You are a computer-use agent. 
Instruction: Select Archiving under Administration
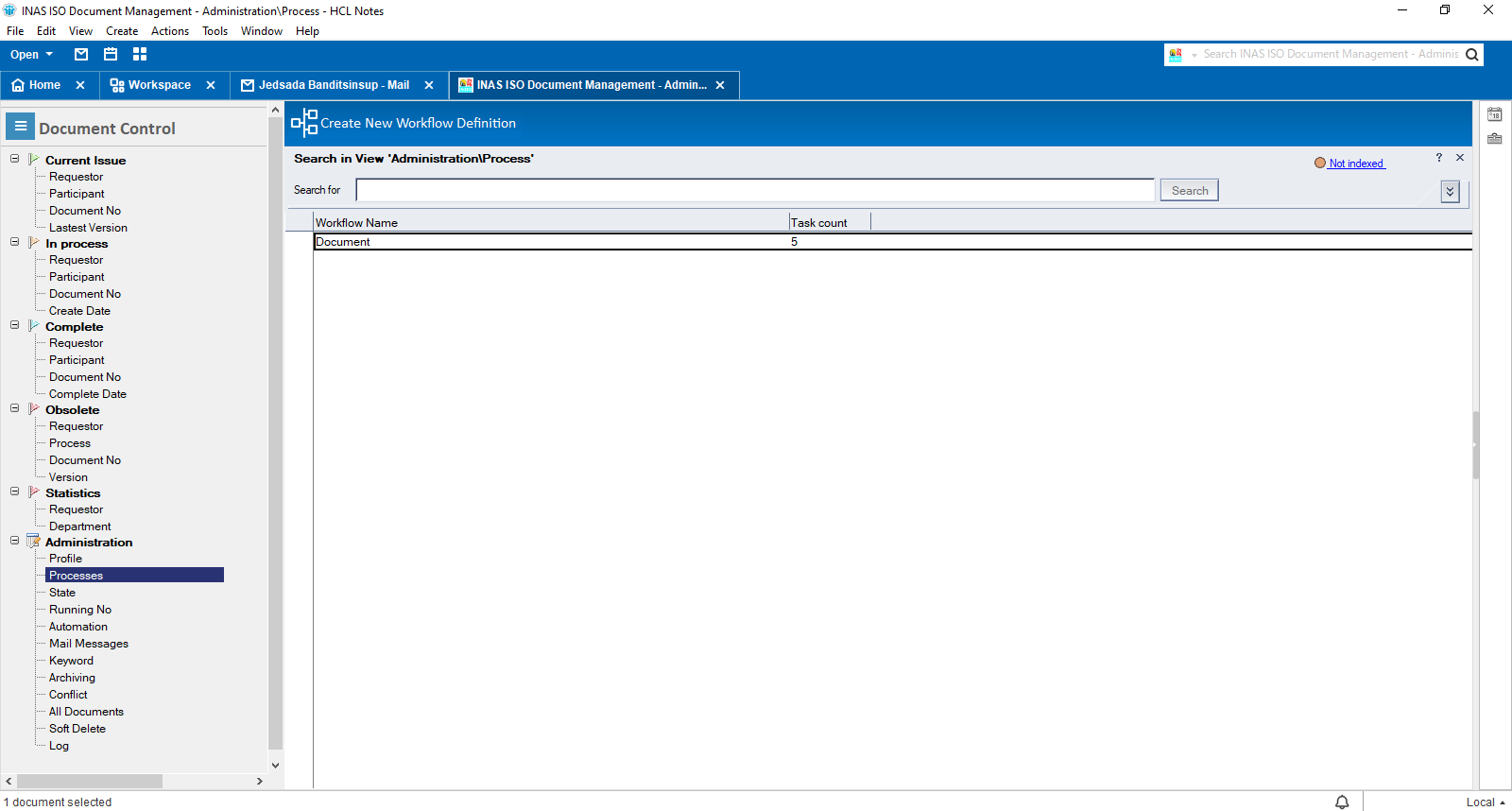72,678
